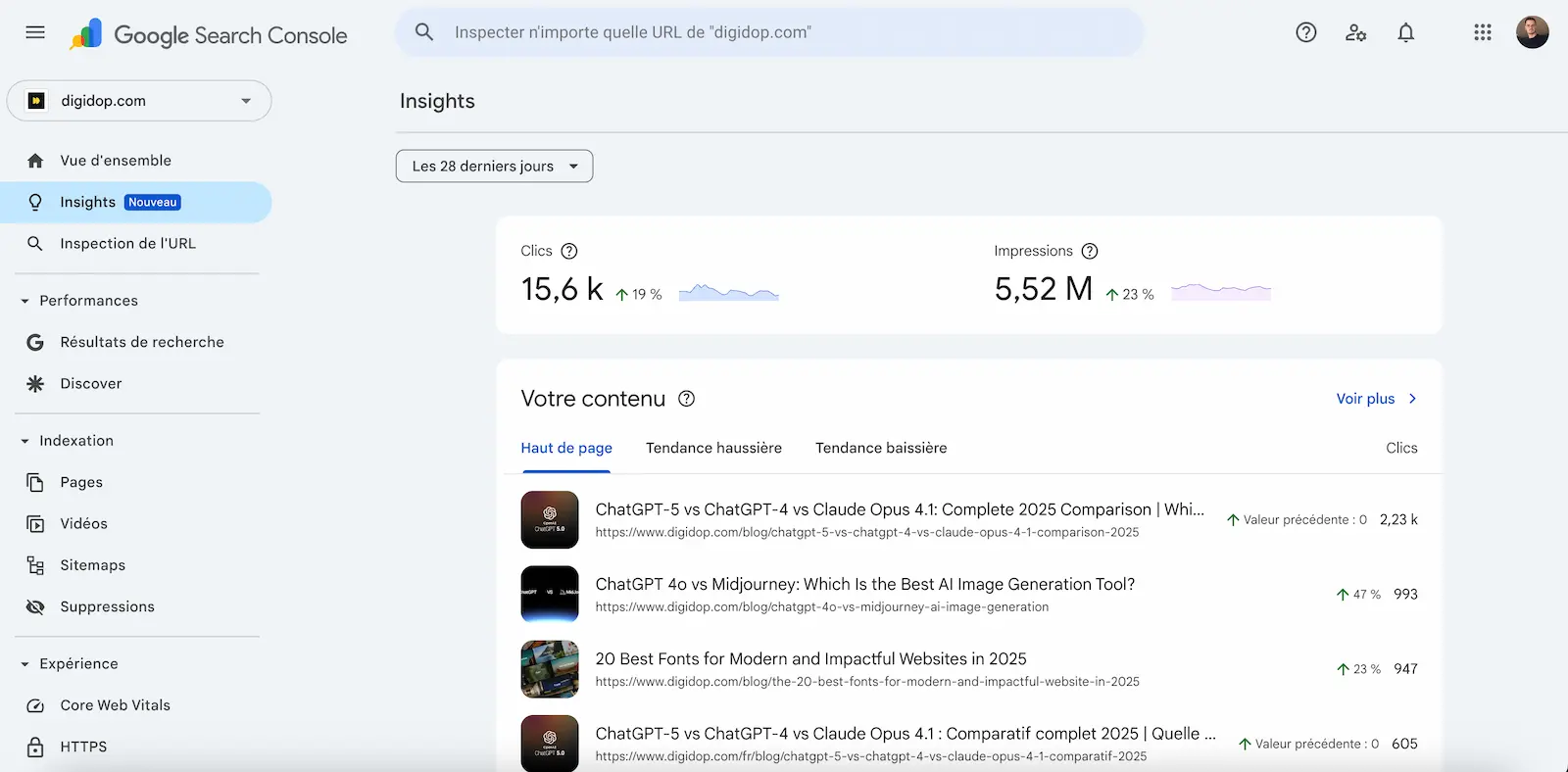Open users and permissions settings icon
The image size is (1568, 772).
click(1356, 32)
